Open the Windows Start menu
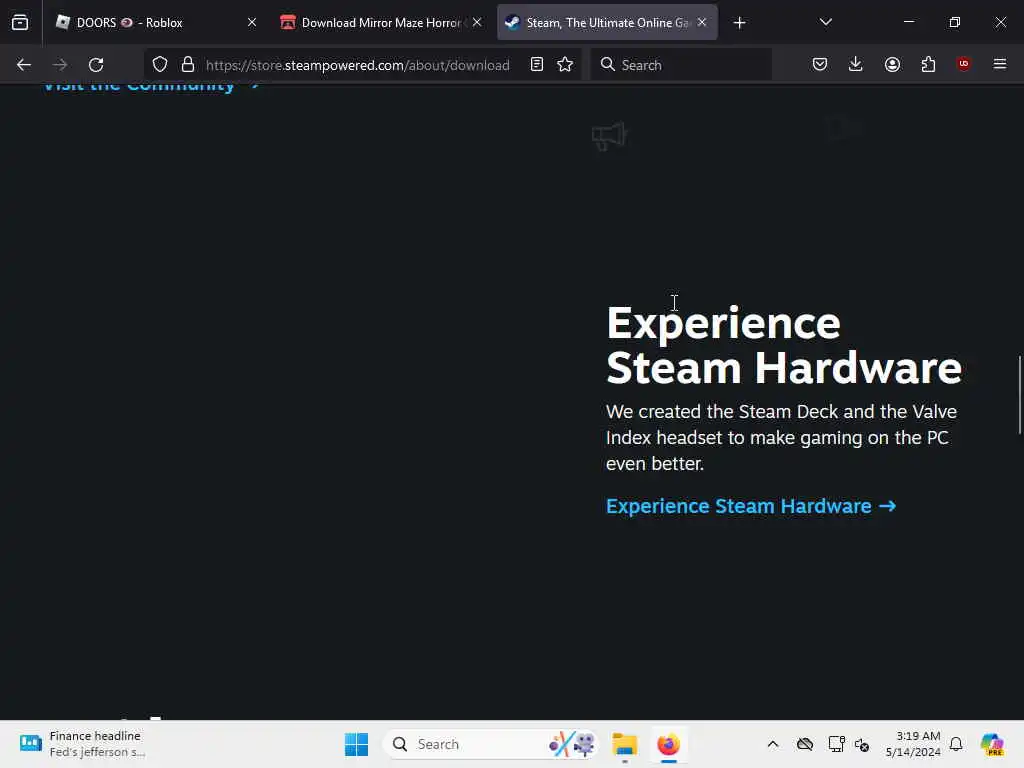Viewport: 1024px width, 768px height. click(356, 744)
